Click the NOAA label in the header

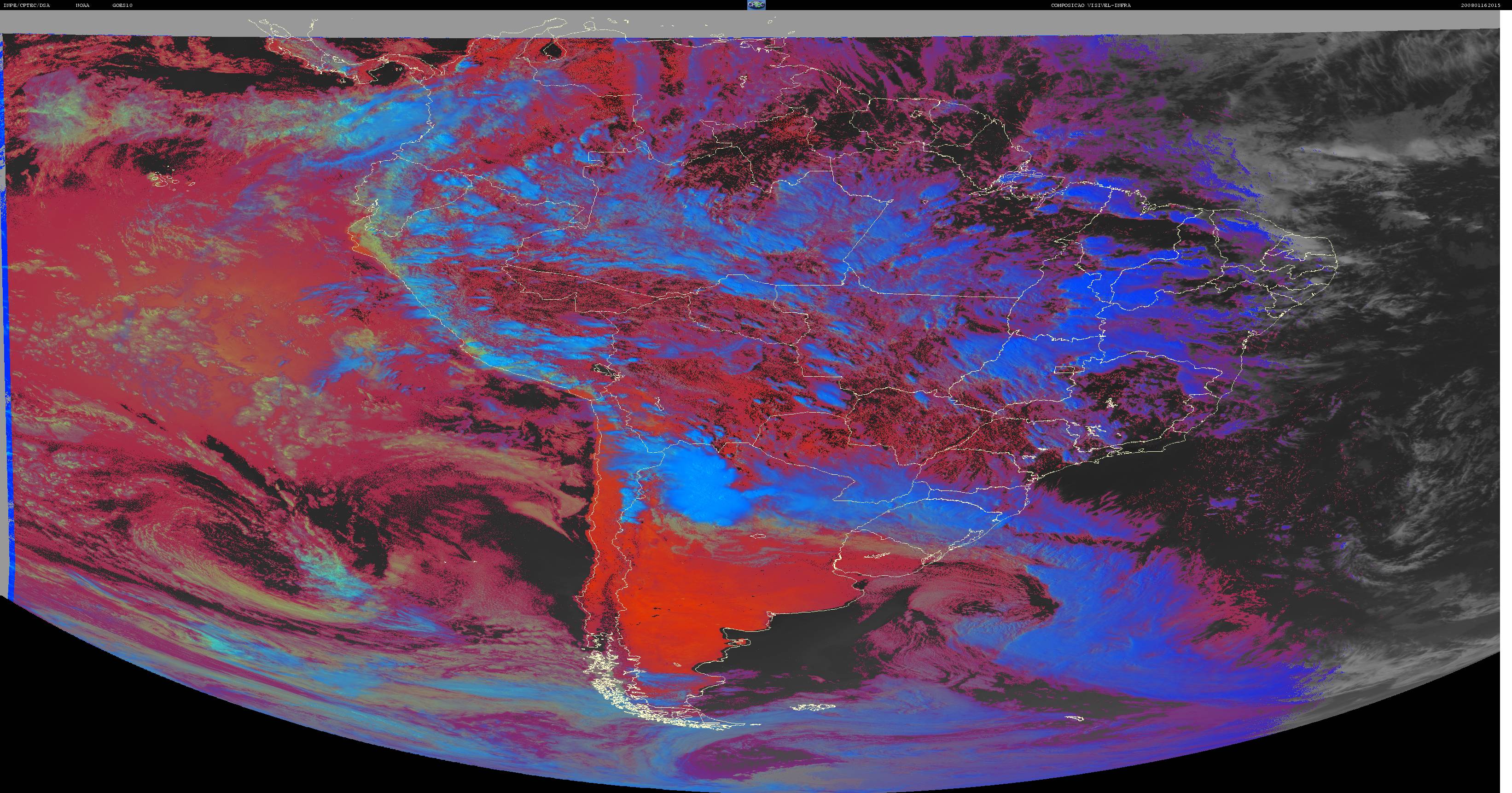[83, 5]
